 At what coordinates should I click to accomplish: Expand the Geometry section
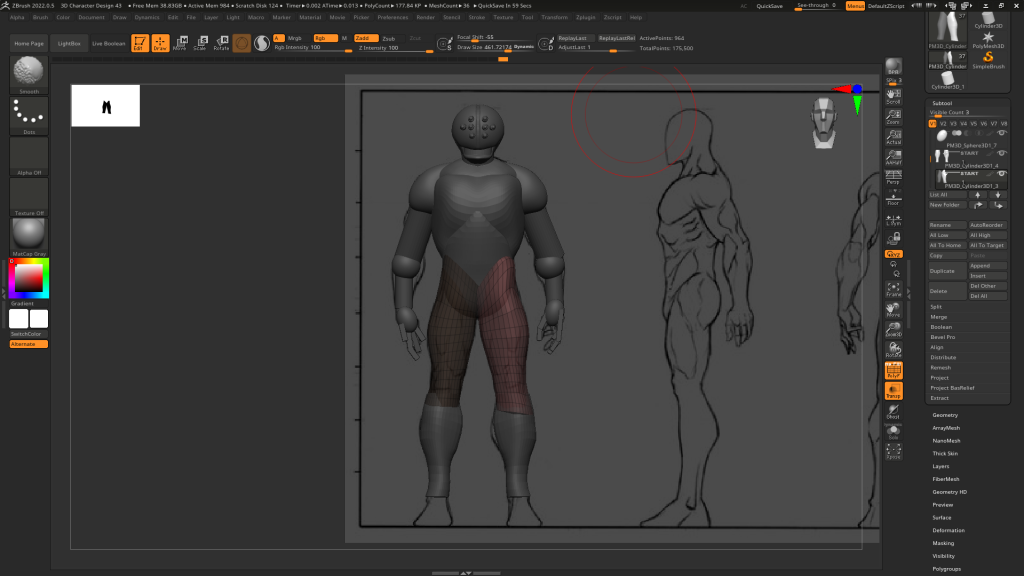(945, 415)
